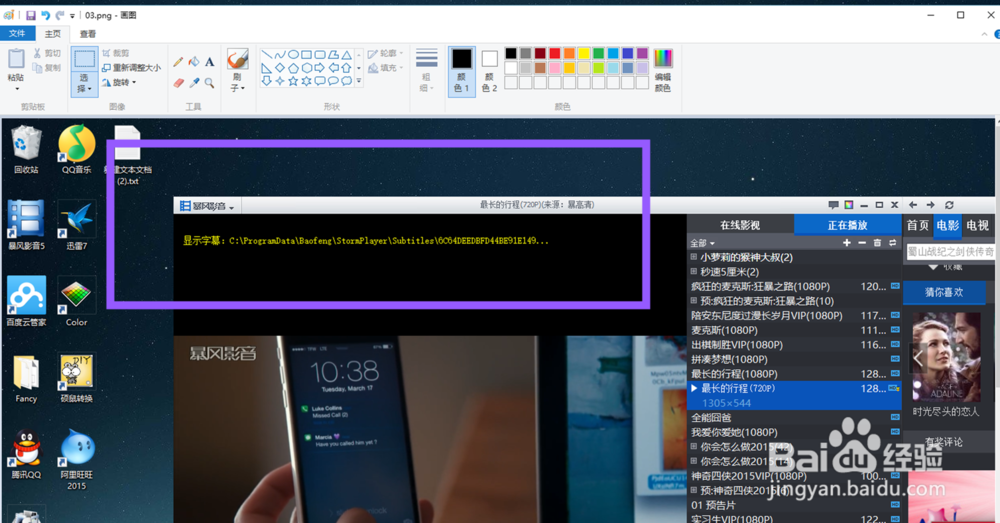Click the QQ音乐 desktop icon in picture

[77, 149]
